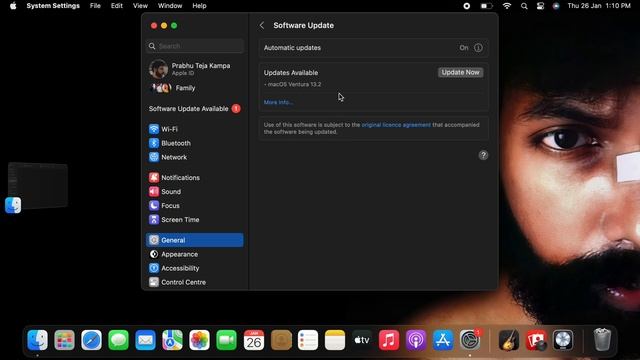Click the dark window thumbnail on desktop
Screen dimensions: 640x360
click(x=38, y=185)
